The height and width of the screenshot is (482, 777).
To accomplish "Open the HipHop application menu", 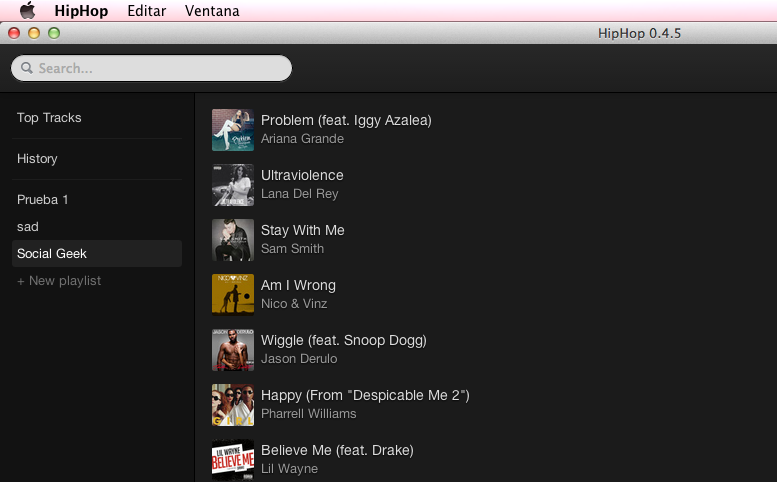I will (x=81, y=11).
